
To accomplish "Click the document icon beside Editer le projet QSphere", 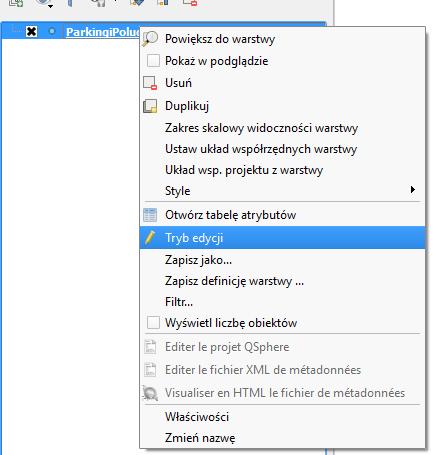I will (x=150, y=347).
